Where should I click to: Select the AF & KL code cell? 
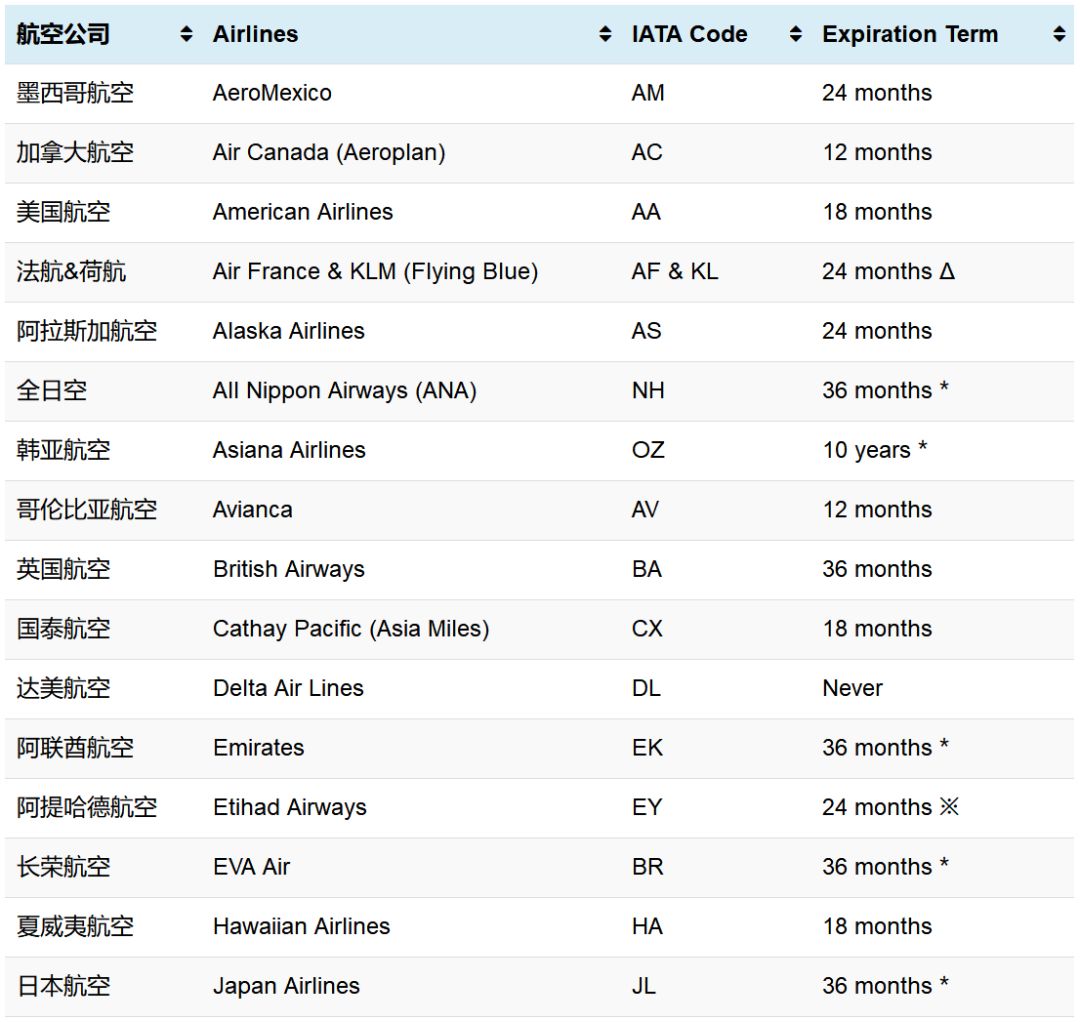675,271
